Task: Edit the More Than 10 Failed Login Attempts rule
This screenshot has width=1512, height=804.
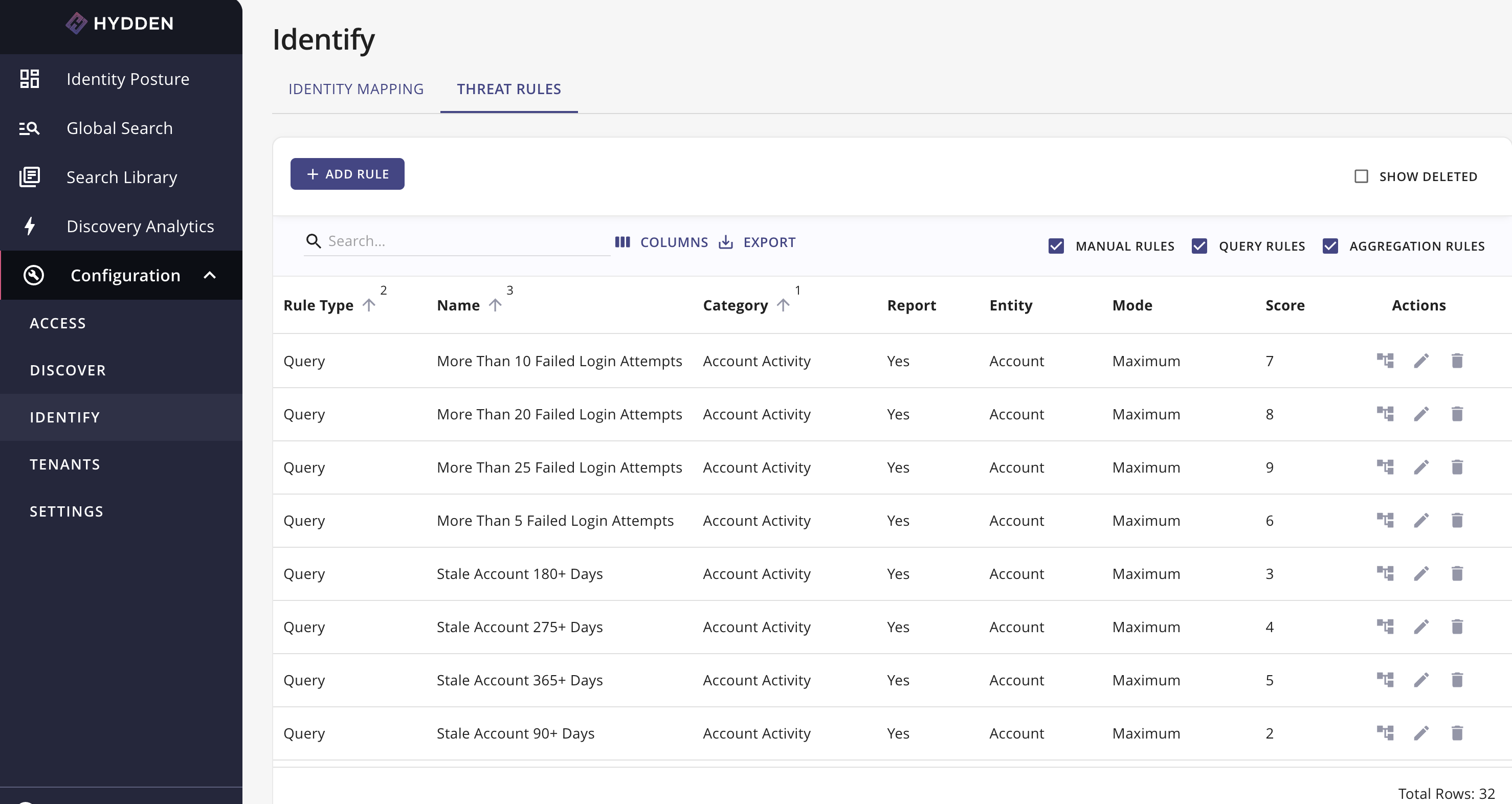Action: (x=1421, y=361)
